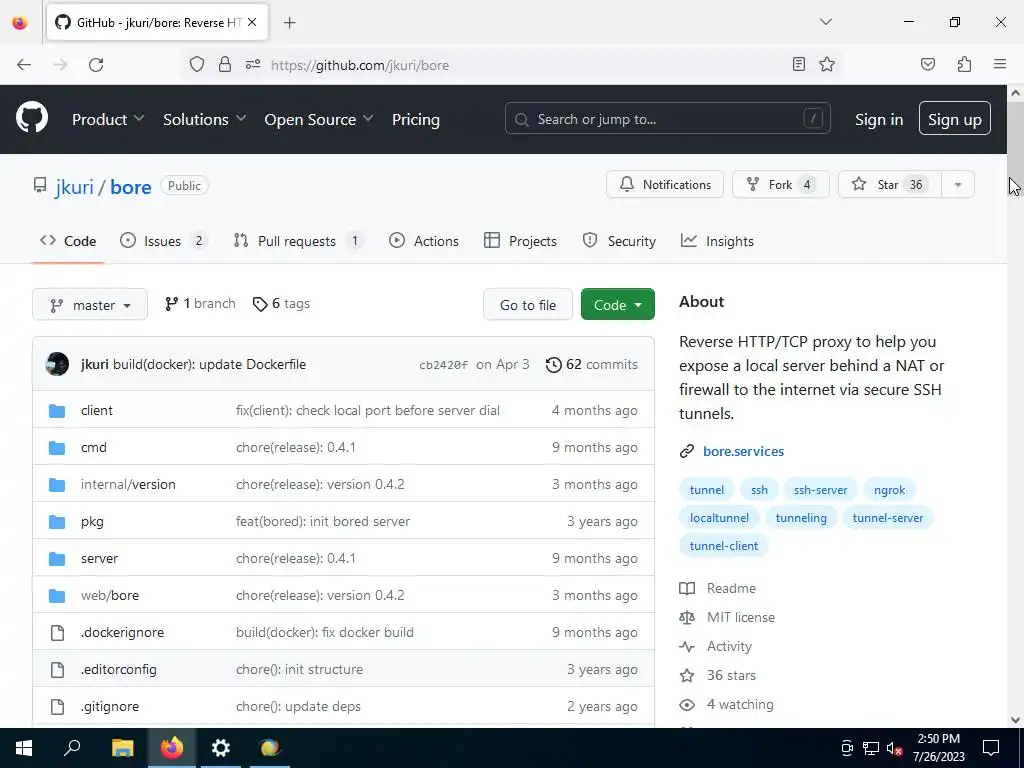1024x768 pixels.
Task: Click the .gitignore file icon
Action: pos(57,707)
